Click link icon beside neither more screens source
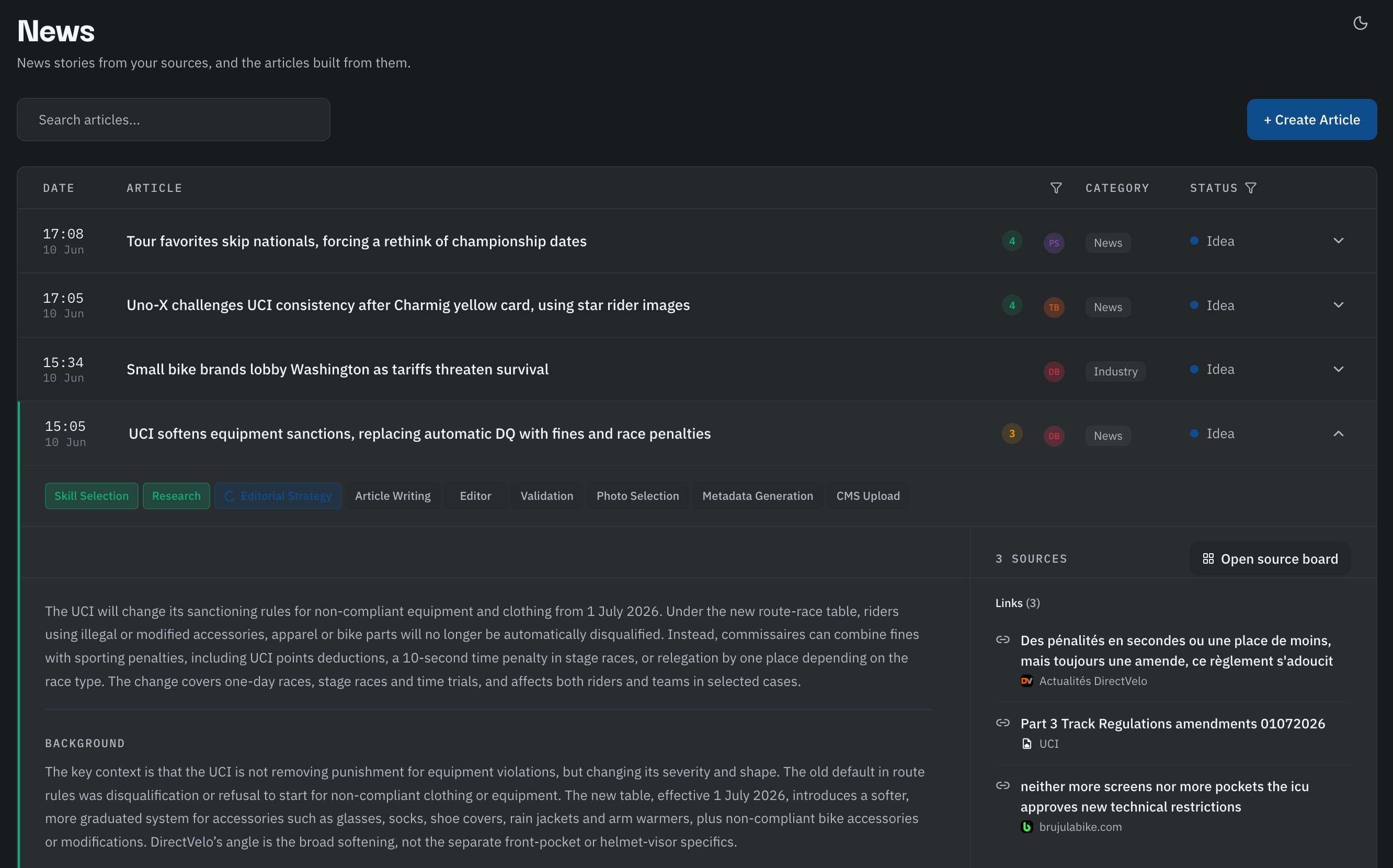Image resolution: width=1393 pixels, height=868 pixels. pyautogui.click(x=1003, y=785)
